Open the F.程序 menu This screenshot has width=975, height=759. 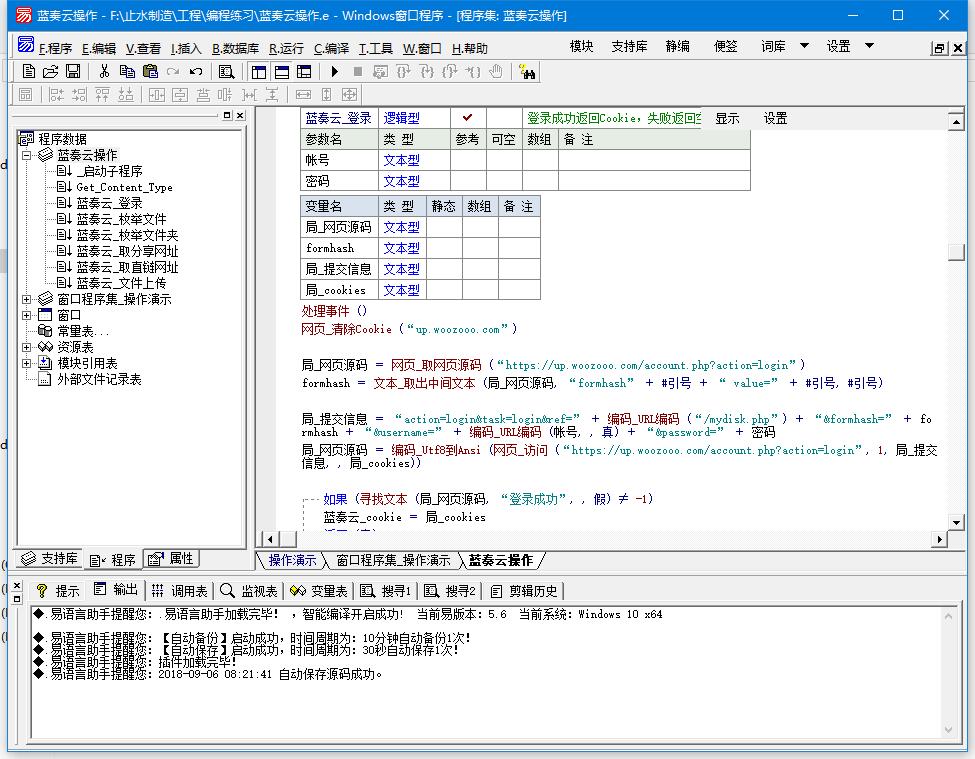55,48
